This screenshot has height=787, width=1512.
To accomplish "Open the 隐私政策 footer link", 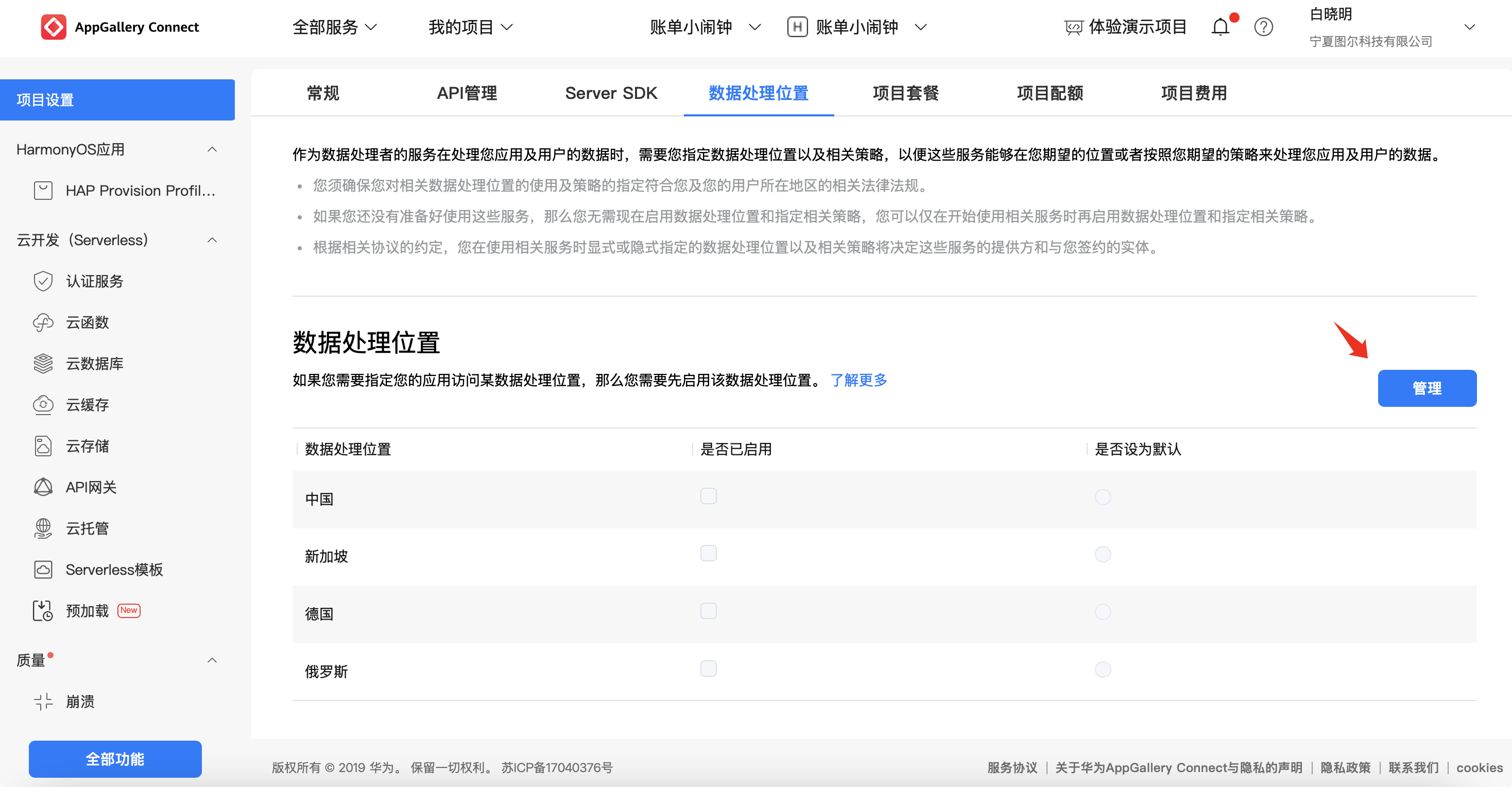I will [1345, 767].
